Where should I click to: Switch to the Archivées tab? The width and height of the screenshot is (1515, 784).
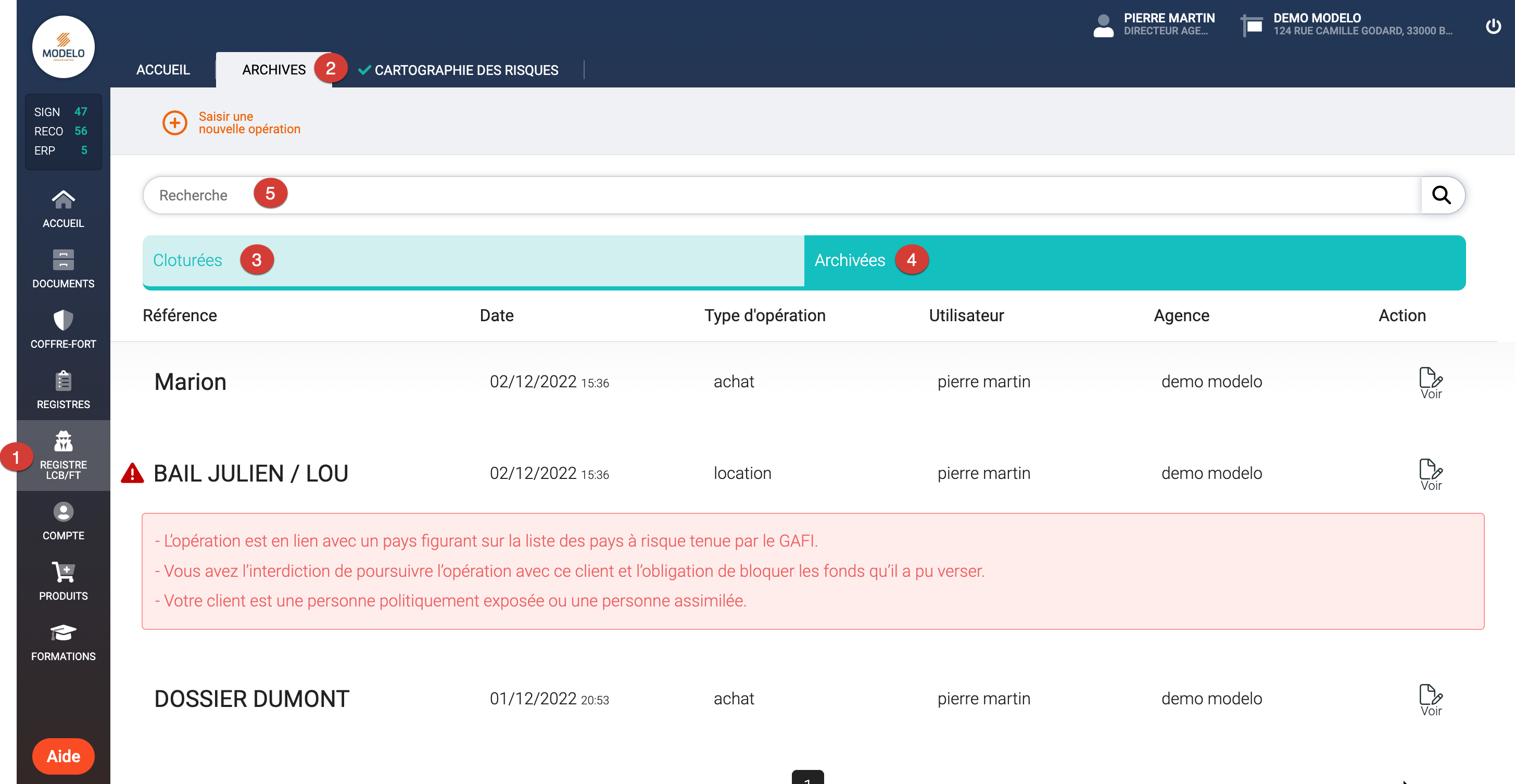click(850, 260)
